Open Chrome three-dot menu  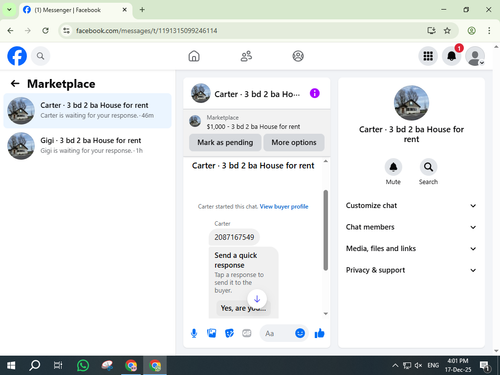489,31
